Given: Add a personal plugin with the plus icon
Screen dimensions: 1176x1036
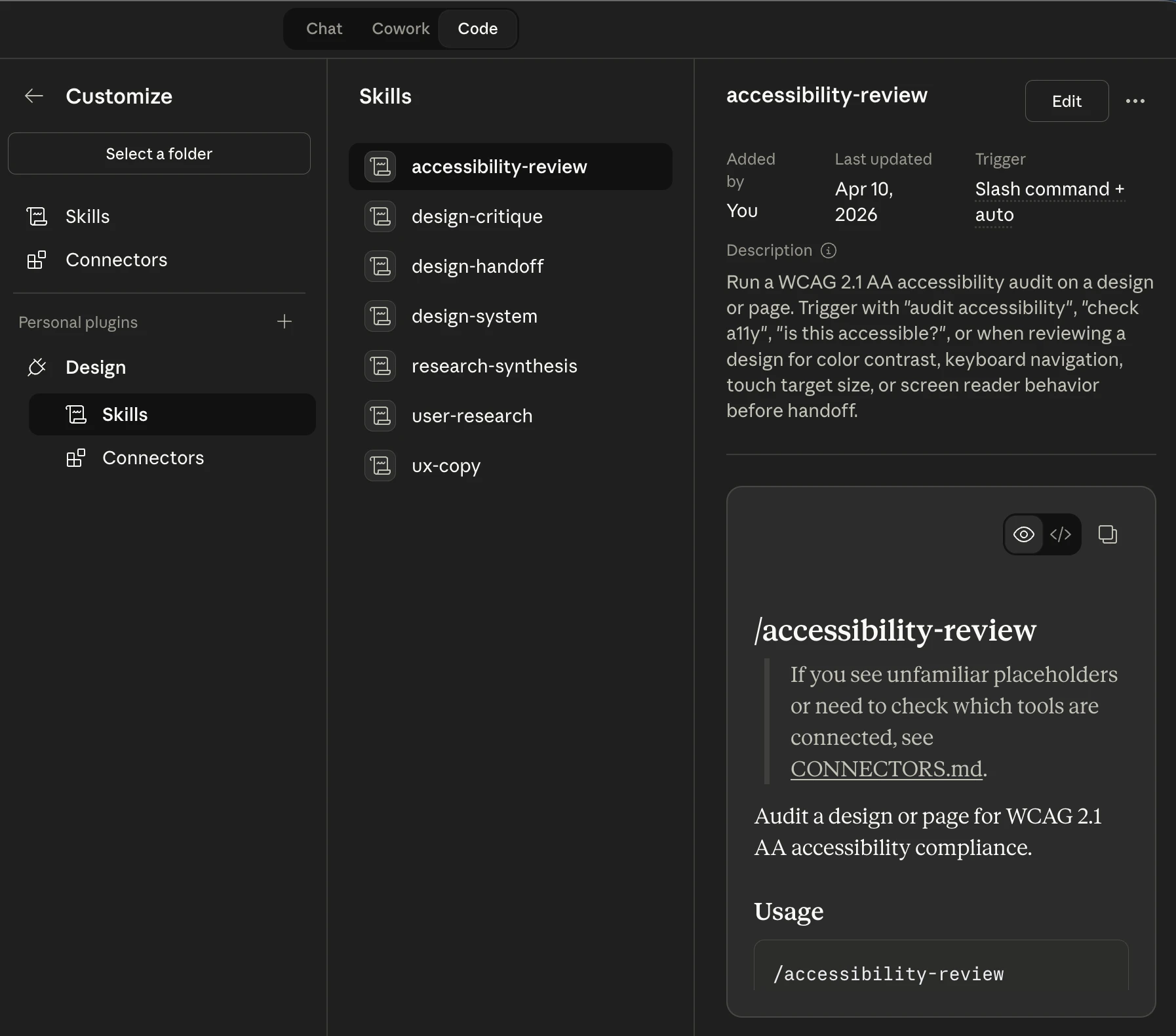Looking at the screenshot, I should click(284, 321).
